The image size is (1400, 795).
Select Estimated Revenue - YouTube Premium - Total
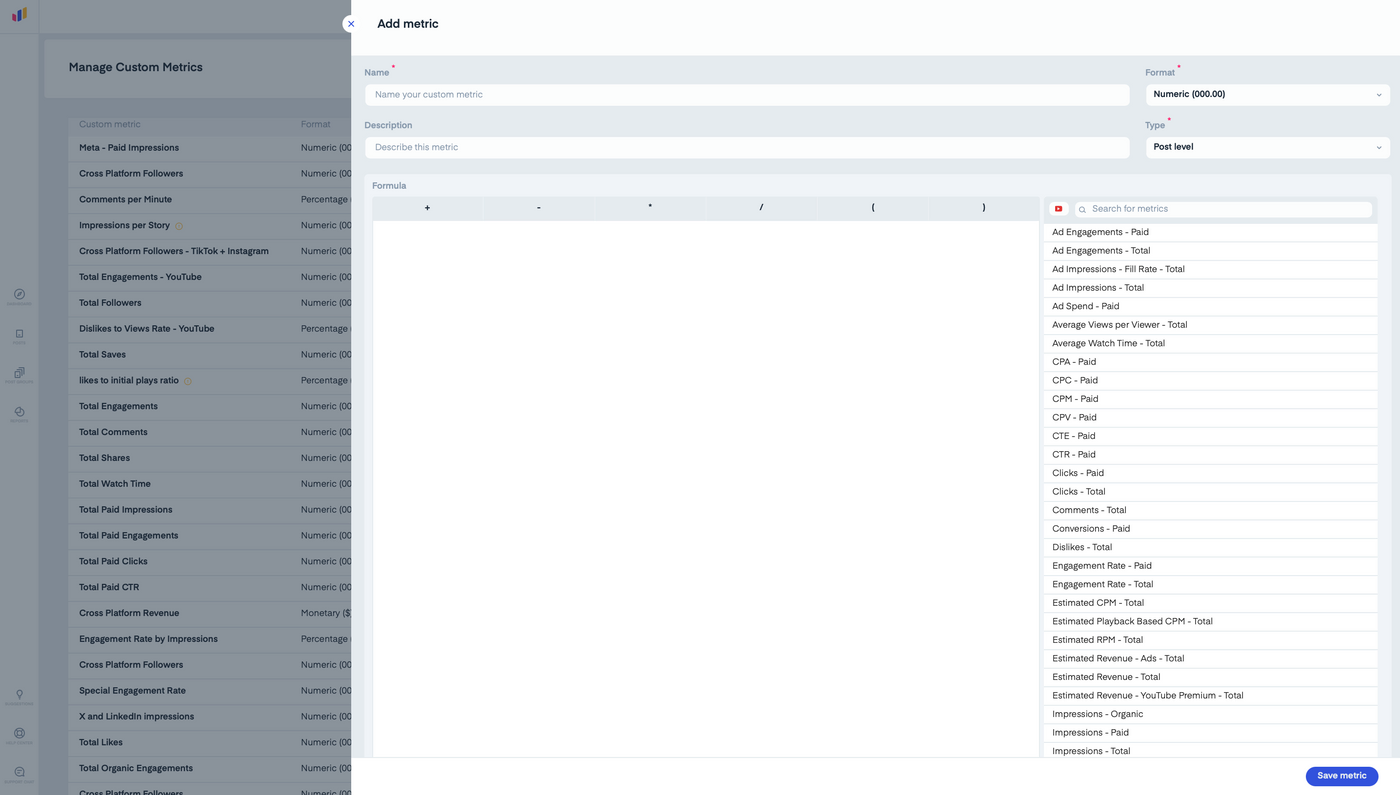1210,695
